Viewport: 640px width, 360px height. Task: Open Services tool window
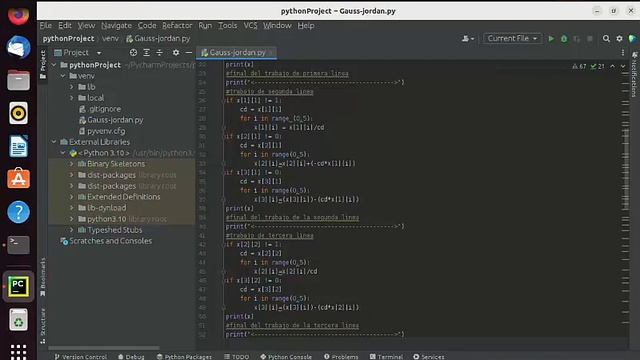[x=429, y=357]
